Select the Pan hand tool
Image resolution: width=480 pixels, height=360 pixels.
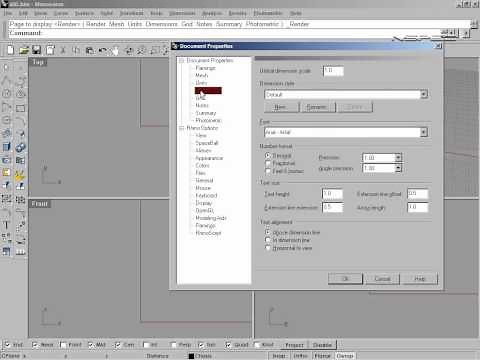(115, 51)
